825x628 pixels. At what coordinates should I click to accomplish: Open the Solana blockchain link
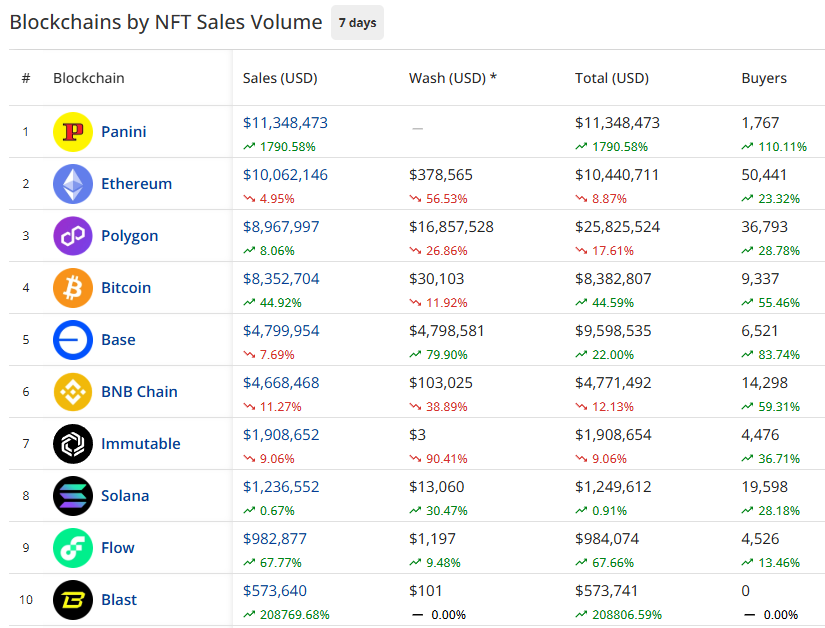125,496
